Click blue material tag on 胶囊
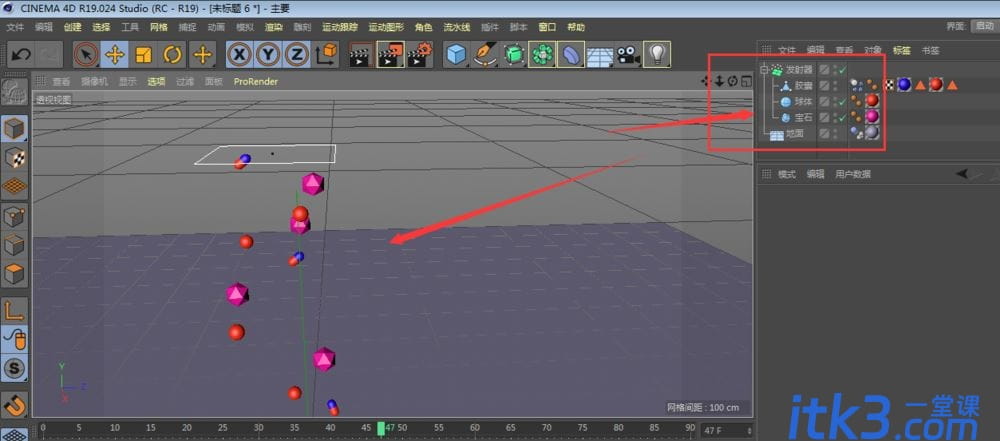Screen dimensions: 1000x441 [x=904, y=85]
